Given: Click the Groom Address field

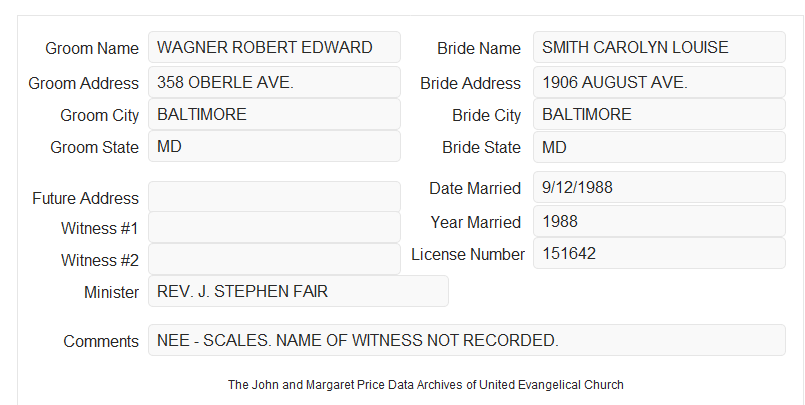Looking at the screenshot, I should [274, 82].
